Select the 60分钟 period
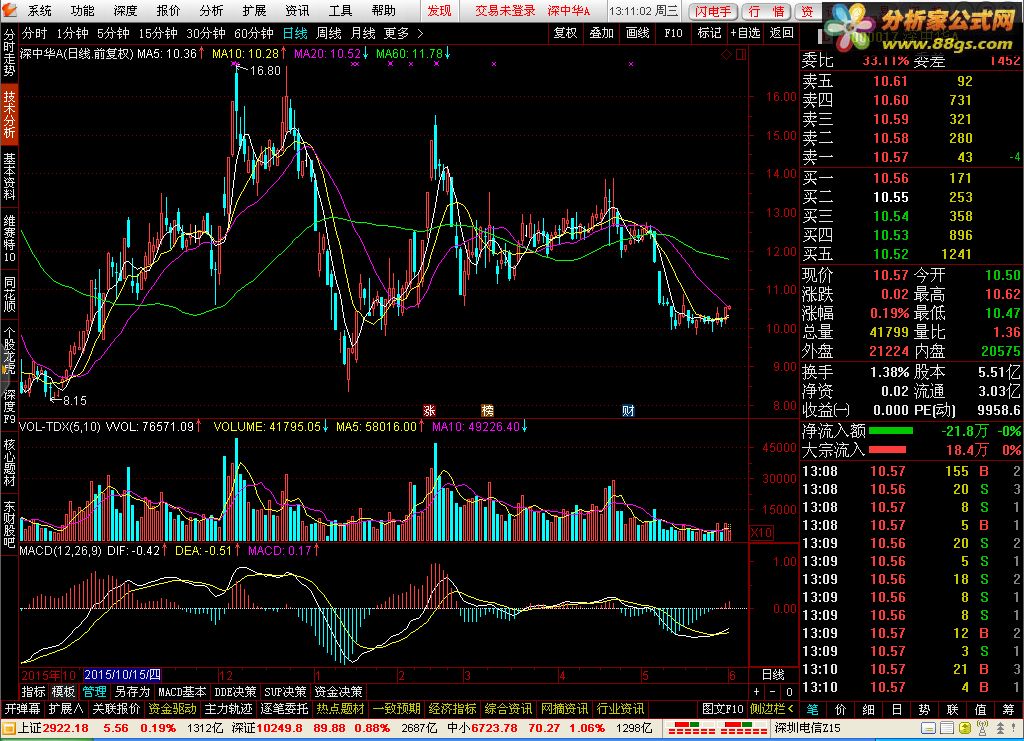 (253, 33)
